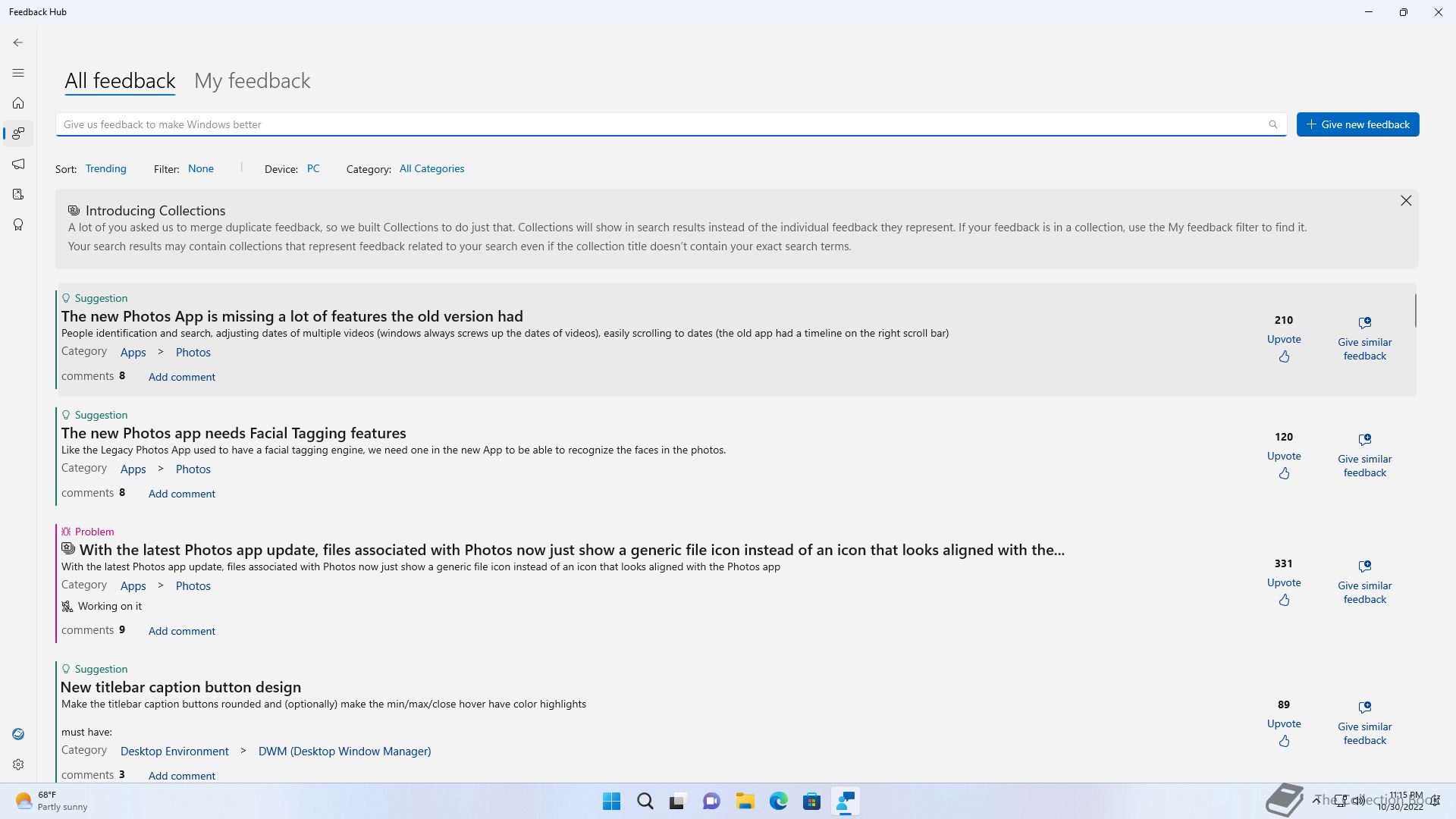Click Desktop Environment category link
This screenshot has width=1456, height=819.
tap(174, 752)
